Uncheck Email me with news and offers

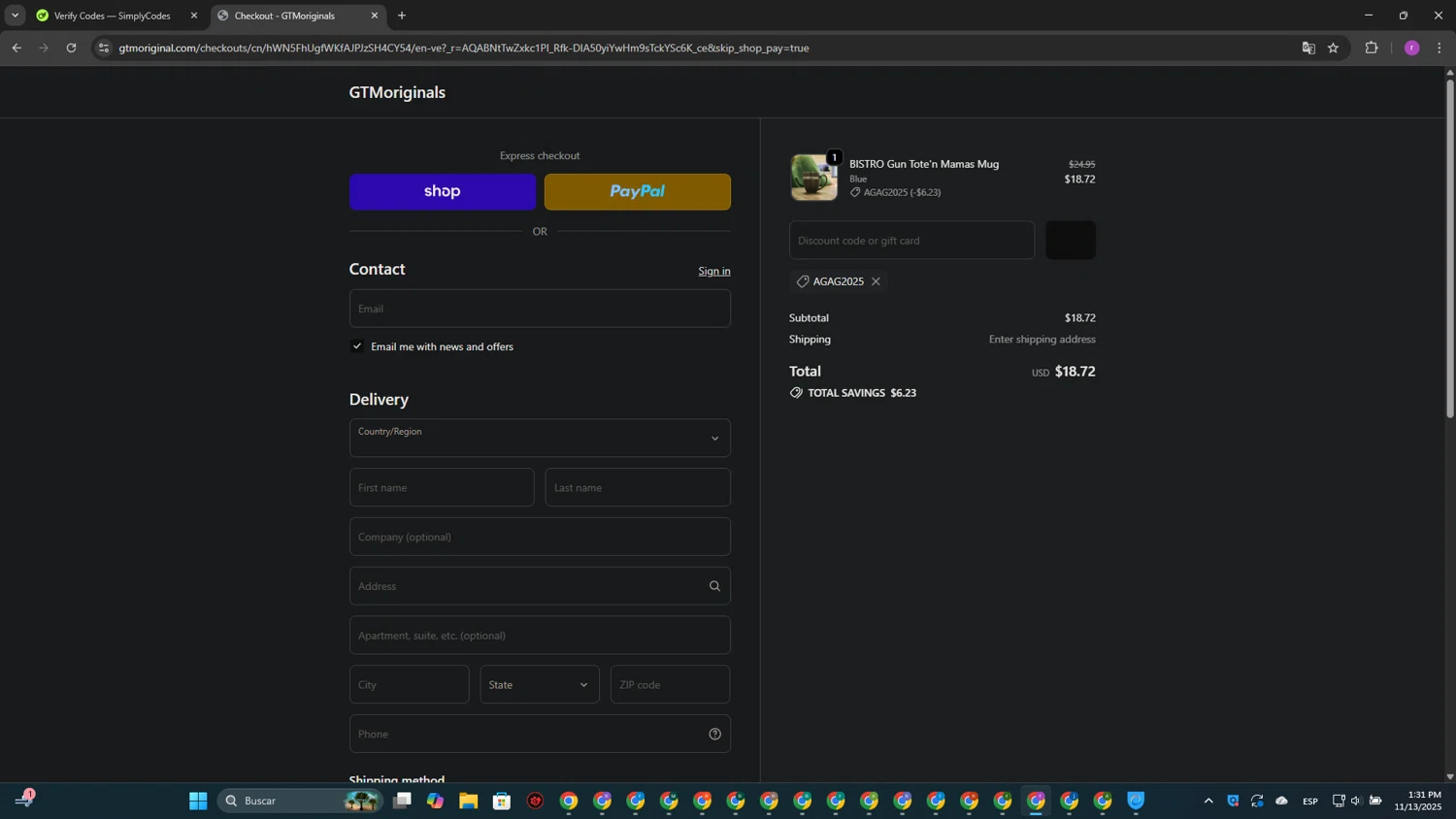[x=357, y=346]
